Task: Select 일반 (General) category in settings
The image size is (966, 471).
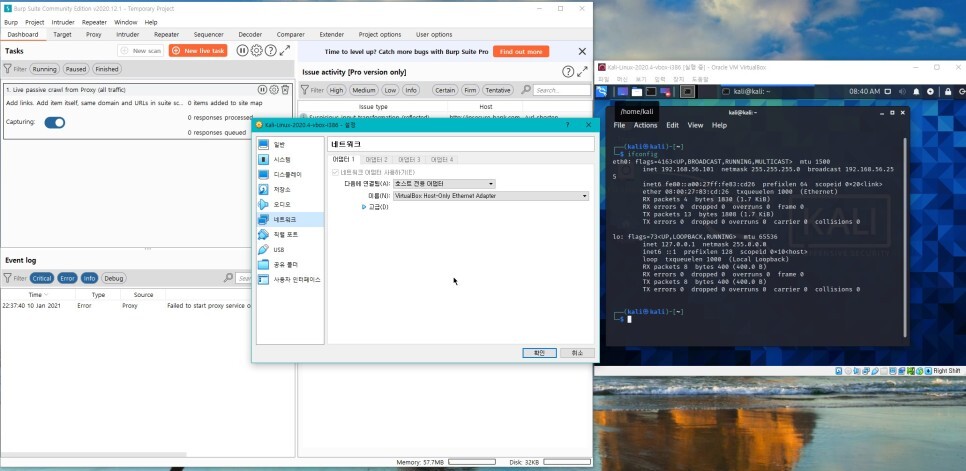Action: 290,145
